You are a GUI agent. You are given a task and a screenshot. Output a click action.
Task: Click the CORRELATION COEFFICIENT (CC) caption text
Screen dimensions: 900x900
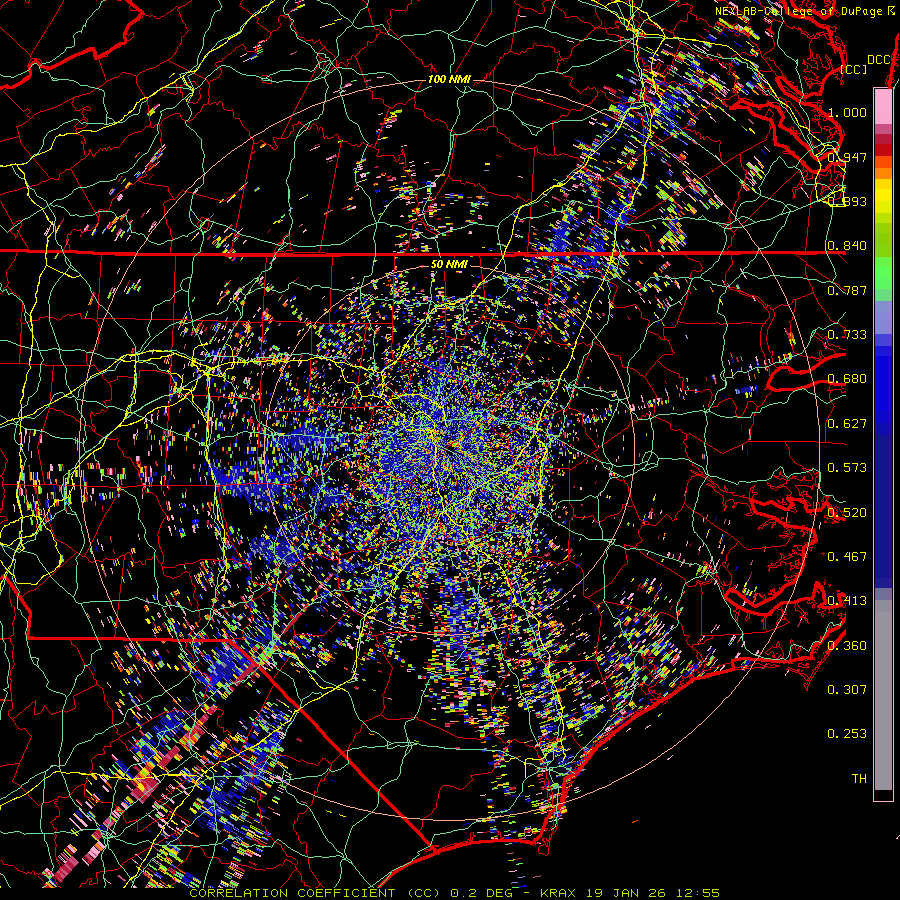315,893
